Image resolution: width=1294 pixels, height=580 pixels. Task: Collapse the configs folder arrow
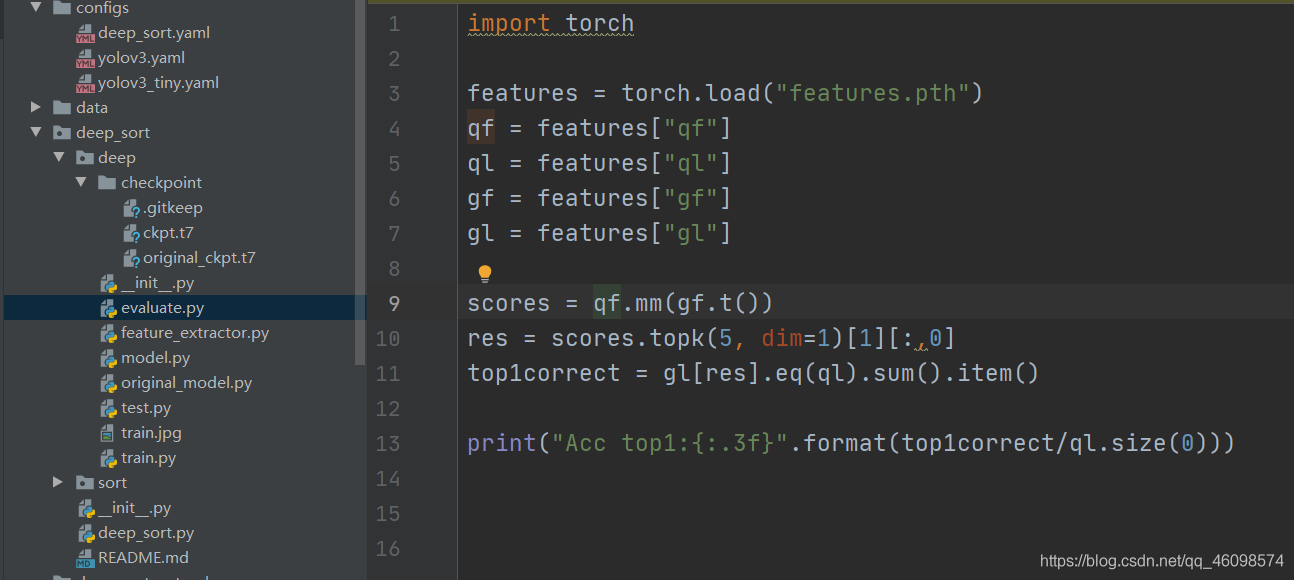point(36,8)
